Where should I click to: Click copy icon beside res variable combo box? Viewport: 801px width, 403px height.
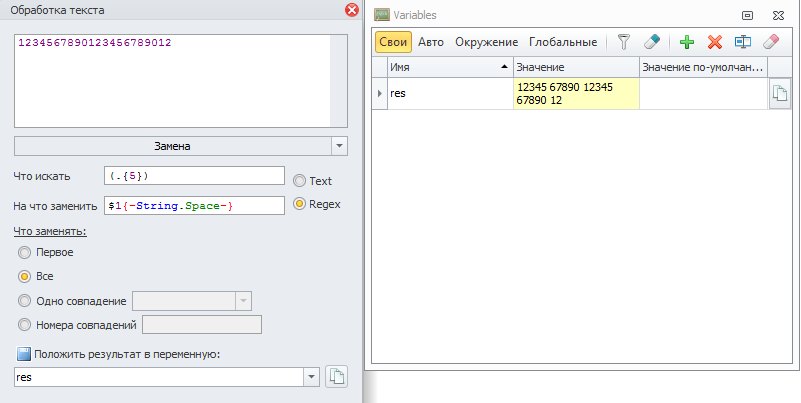(x=336, y=377)
